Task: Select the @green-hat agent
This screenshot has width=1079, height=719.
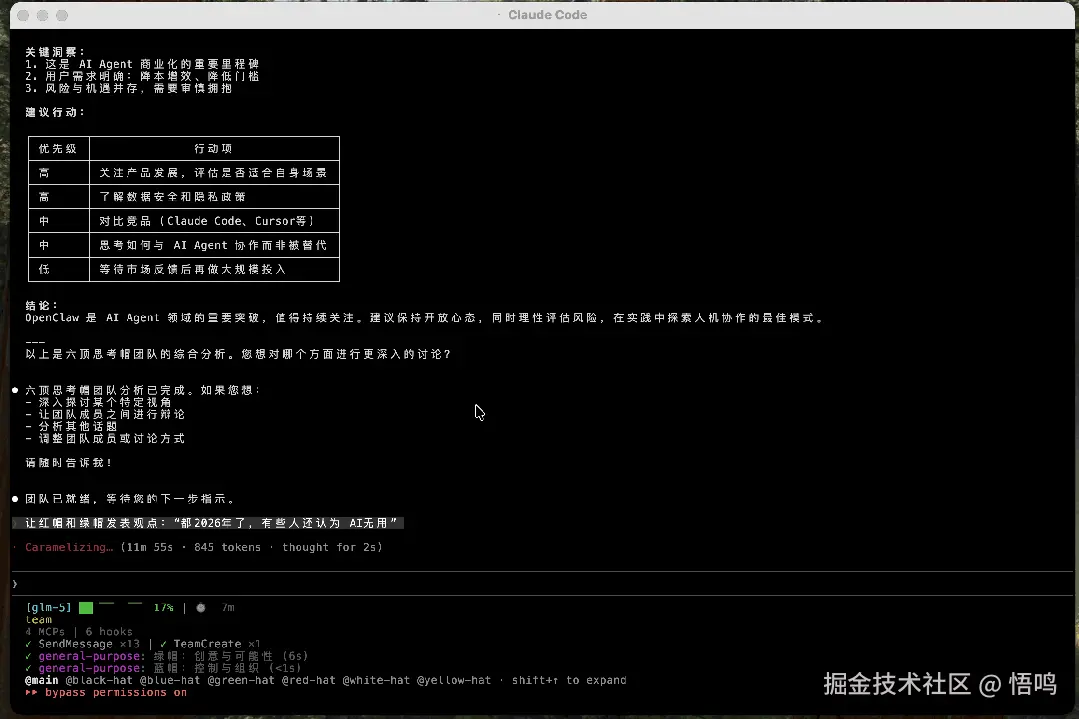Action: click(241, 680)
